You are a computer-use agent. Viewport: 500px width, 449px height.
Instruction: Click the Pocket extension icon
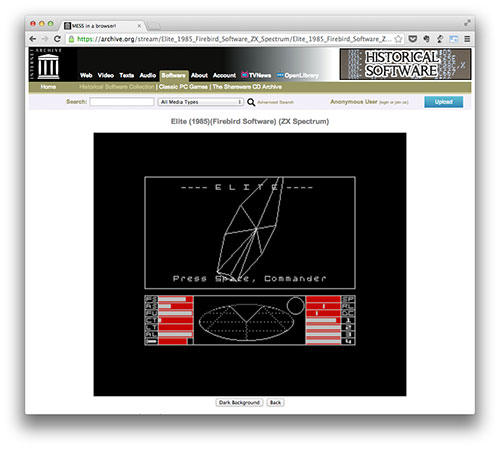click(413, 39)
